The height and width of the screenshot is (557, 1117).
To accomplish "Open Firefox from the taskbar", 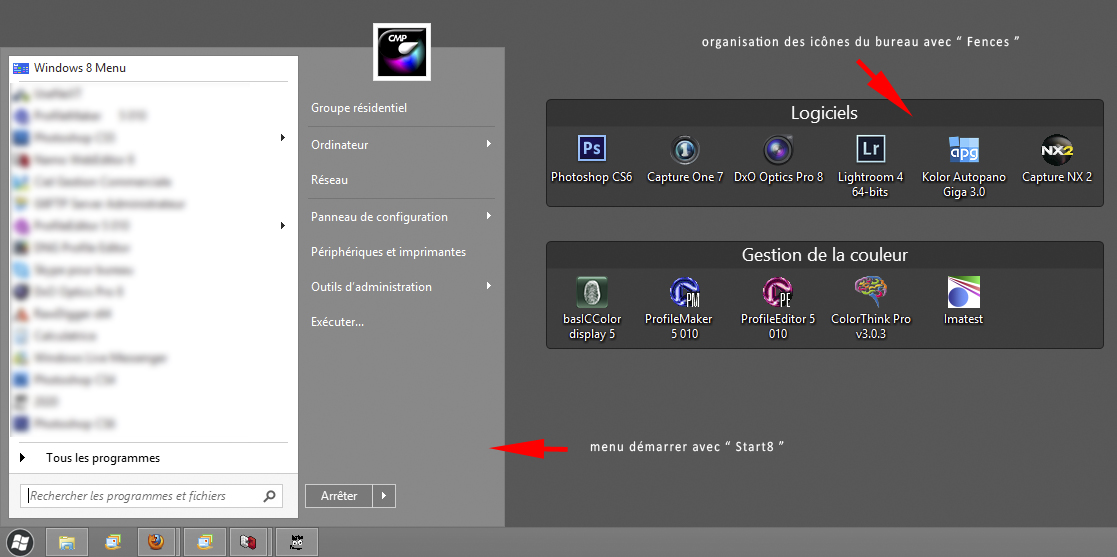I will (156, 542).
